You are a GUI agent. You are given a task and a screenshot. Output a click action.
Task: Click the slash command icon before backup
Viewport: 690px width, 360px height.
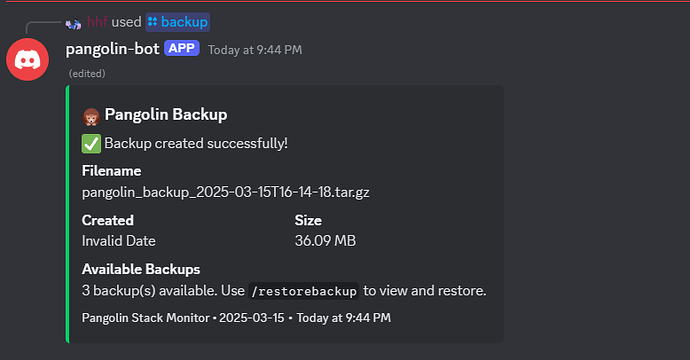pos(153,22)
